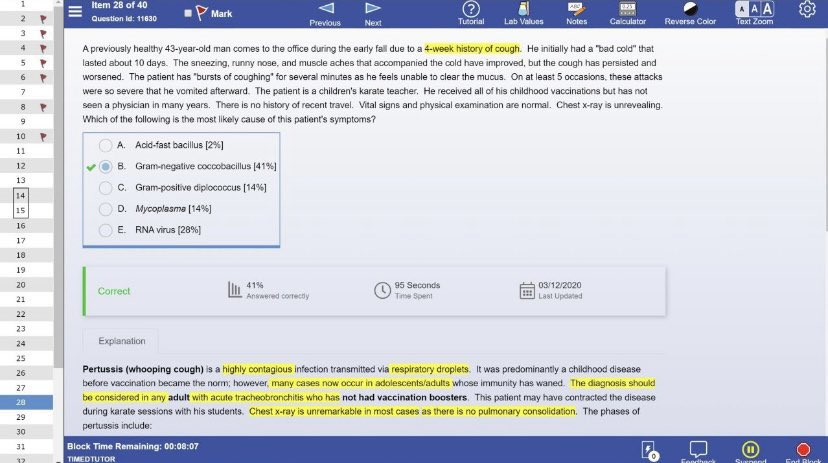This screenshot has height=463, width=828.
Task: Jump to question 25 in sidebar
Action: coord(26,358)
